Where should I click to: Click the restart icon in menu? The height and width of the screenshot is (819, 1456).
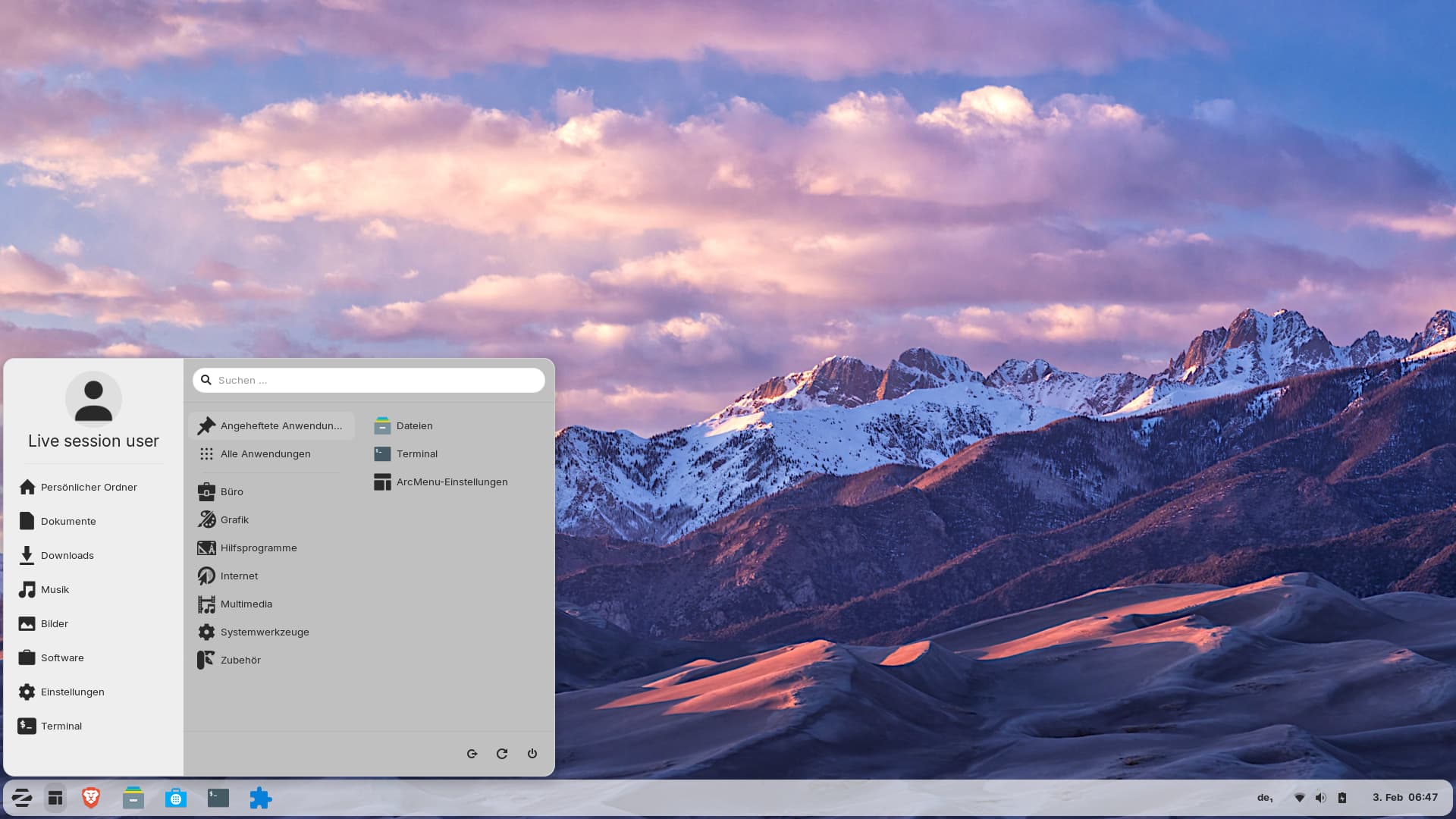[x=502, y=754]
